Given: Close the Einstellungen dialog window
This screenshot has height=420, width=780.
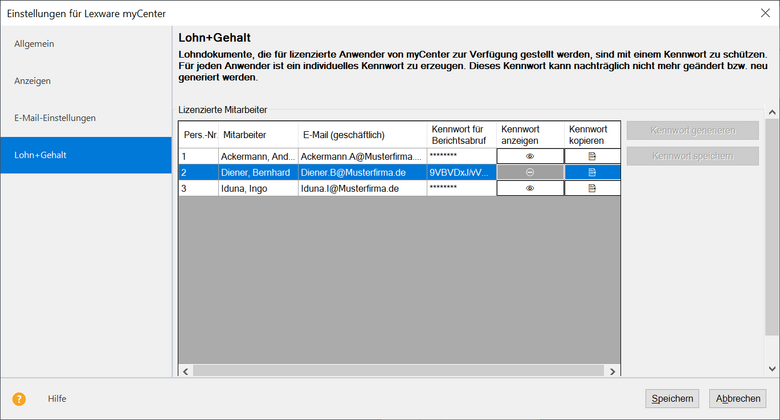Looking at the screenshot, I should point(765,12).
